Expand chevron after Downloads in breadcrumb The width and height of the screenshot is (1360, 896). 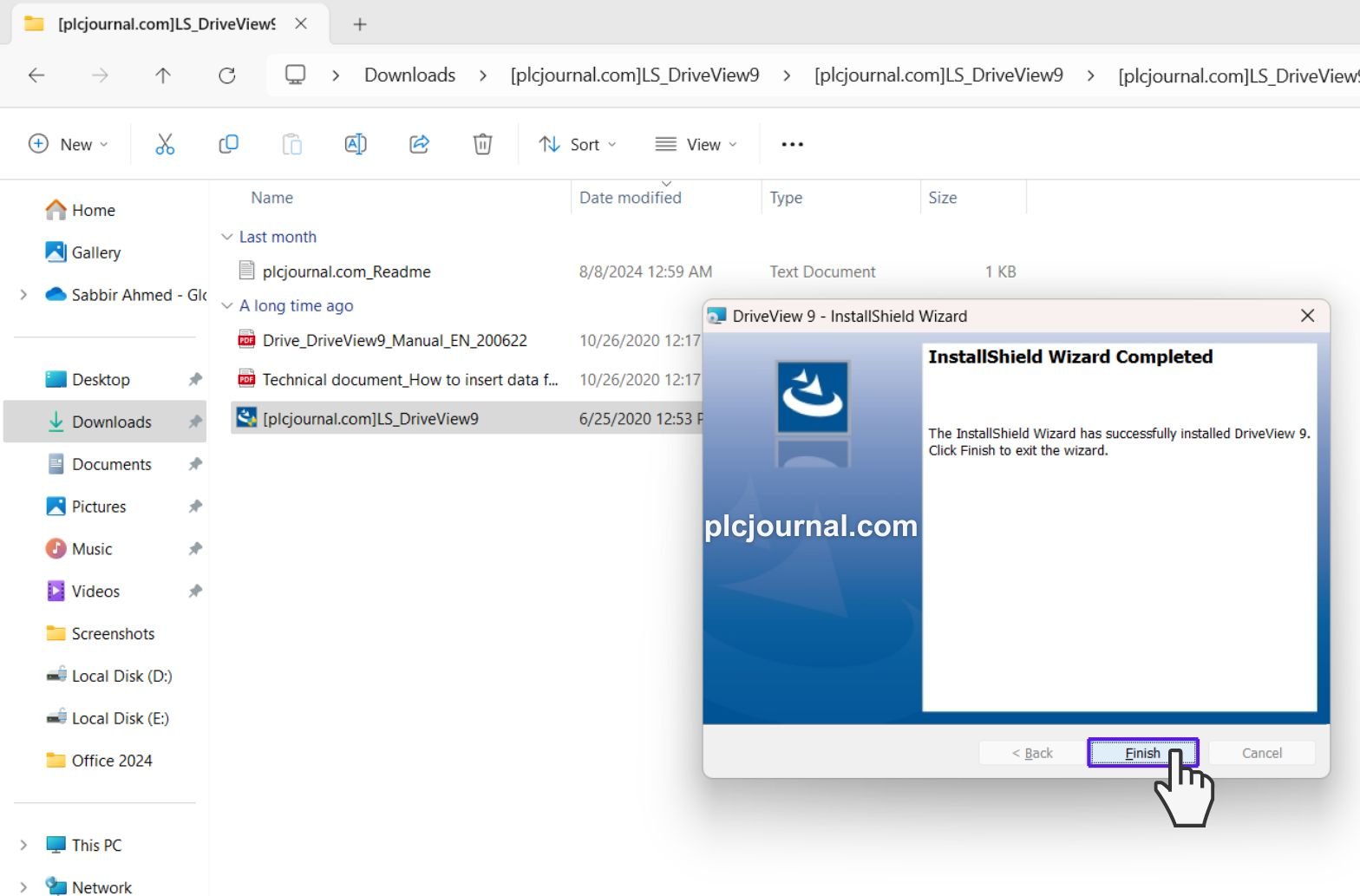[x=483, y=75]
